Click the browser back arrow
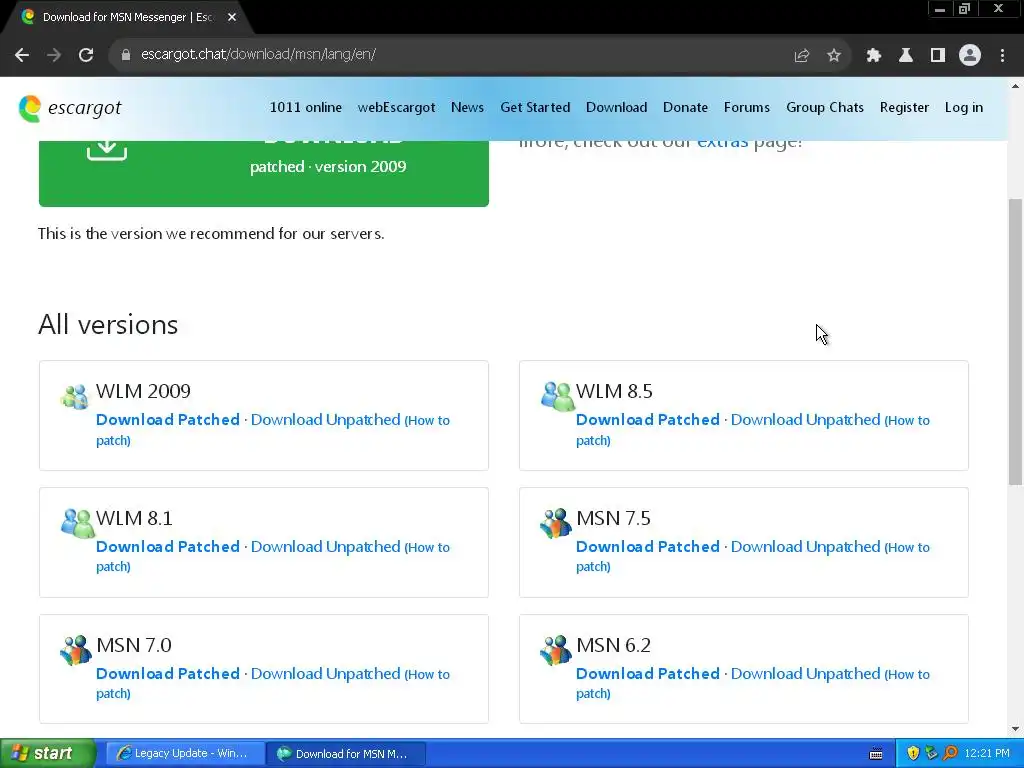Viewport: 1024px width, 768px height. coord(22,55)
